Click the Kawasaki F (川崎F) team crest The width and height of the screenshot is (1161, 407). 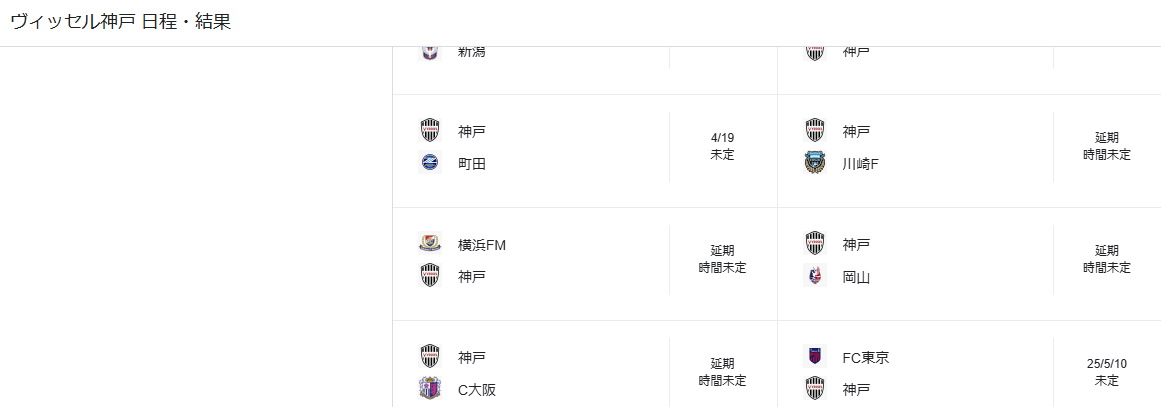(x=814, y=164)
